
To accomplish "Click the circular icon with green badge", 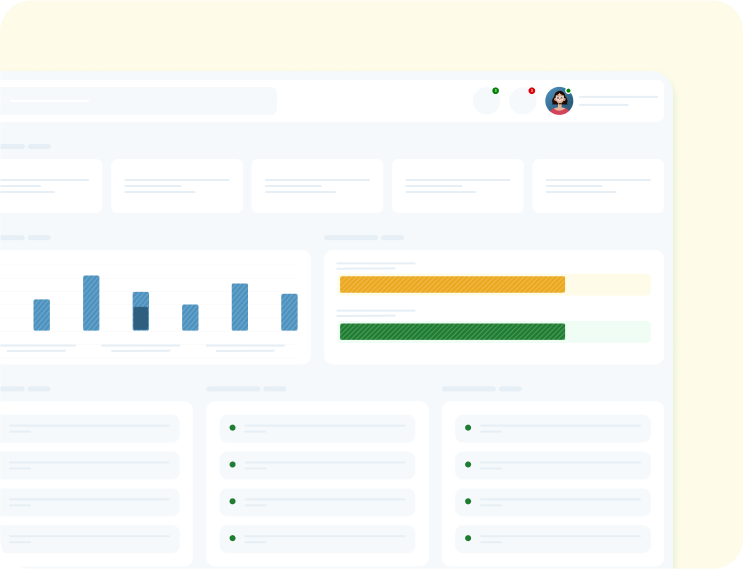I will click(486, 101).
